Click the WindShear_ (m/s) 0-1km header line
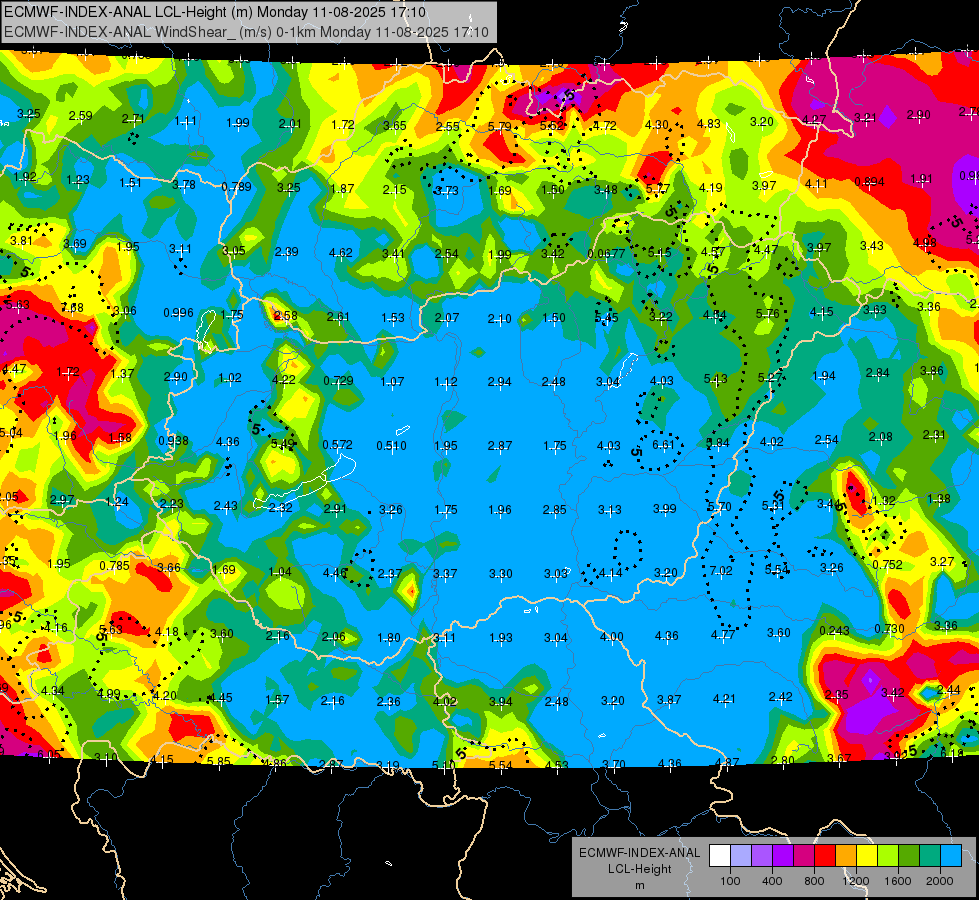This screenshot has height=900, width=979. click(x=247, y=32)
